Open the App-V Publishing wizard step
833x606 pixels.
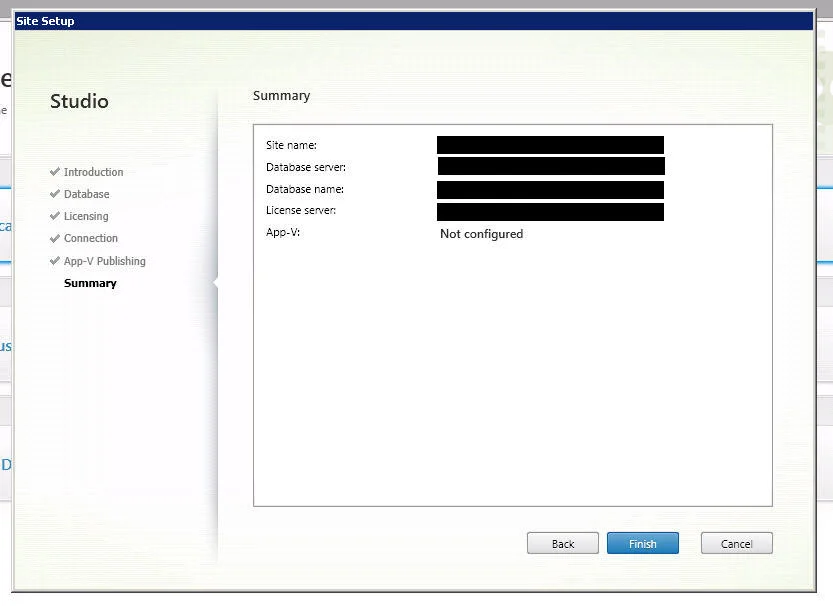click(105, 261)
